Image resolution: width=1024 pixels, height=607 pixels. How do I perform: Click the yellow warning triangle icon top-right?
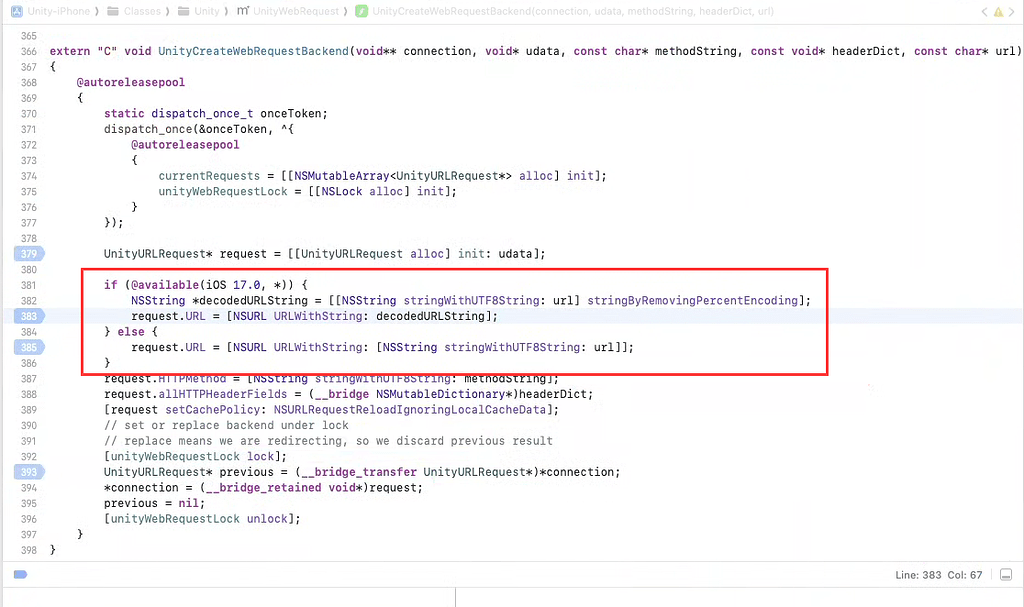click(999, 10)
